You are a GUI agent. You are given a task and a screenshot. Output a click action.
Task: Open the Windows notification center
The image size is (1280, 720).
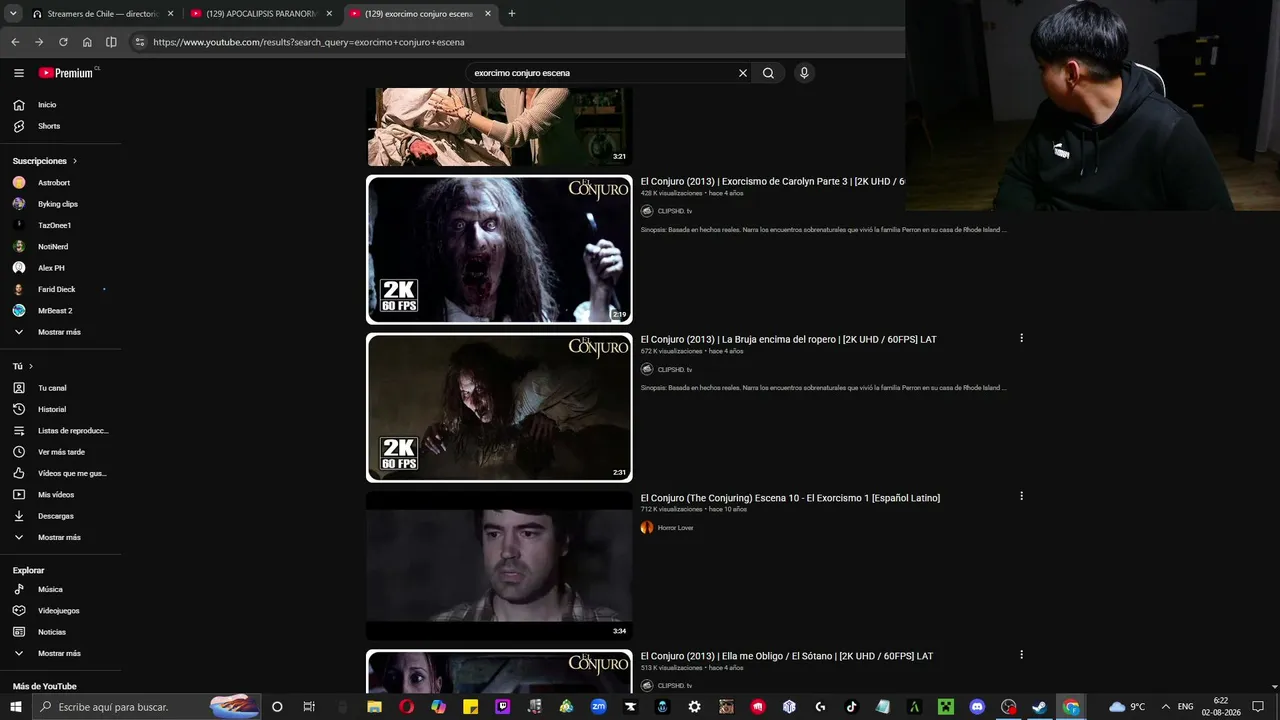tap(1258, 707)
